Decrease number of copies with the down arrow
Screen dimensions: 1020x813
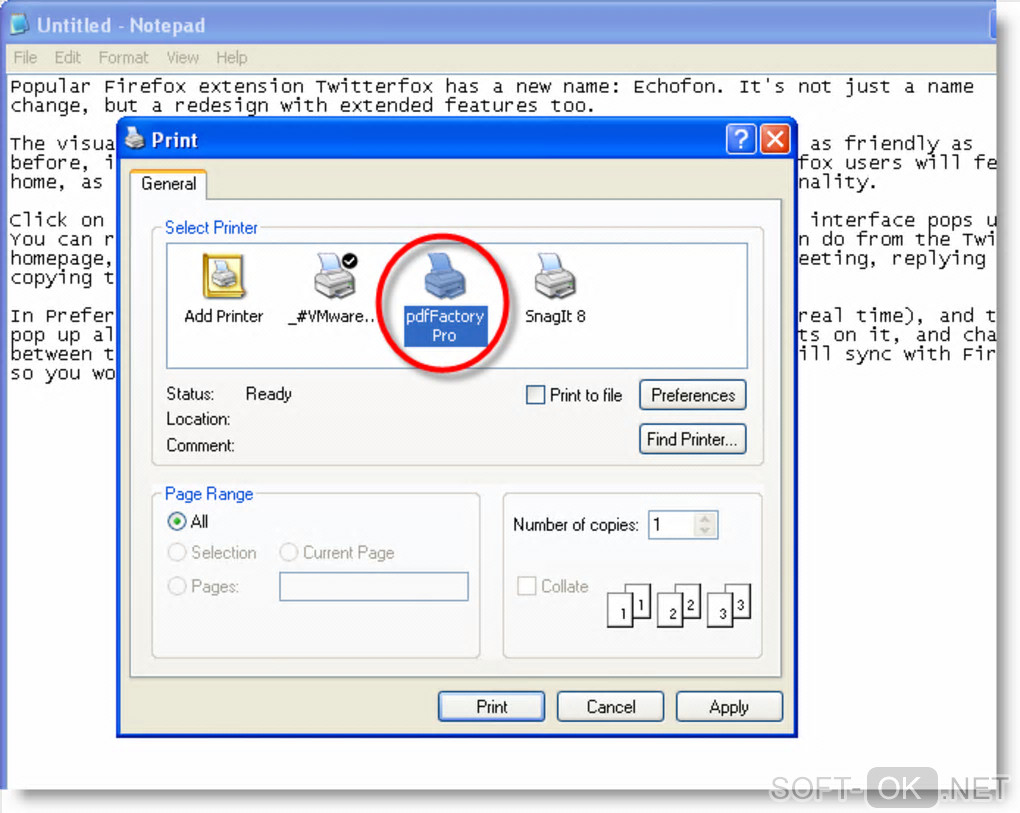(x=705, y=530)
